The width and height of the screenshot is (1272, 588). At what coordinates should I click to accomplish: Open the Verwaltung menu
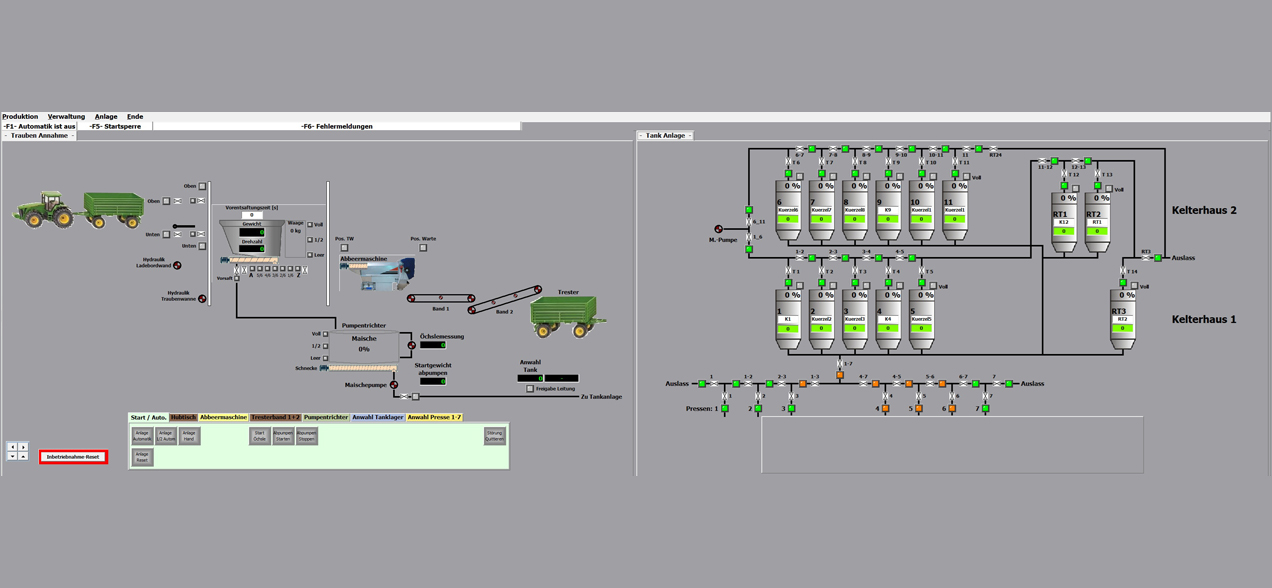tap(67, 117)
